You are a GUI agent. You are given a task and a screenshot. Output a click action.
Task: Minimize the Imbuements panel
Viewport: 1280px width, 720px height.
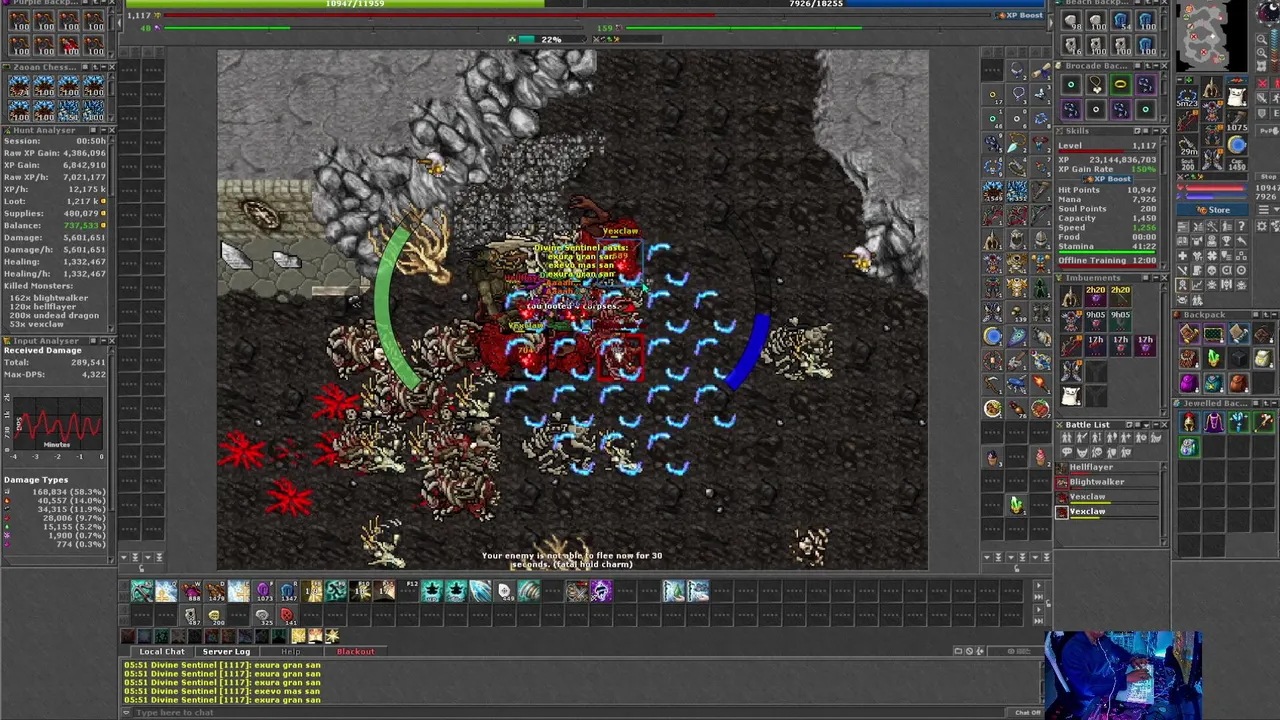pos(1156,278)
